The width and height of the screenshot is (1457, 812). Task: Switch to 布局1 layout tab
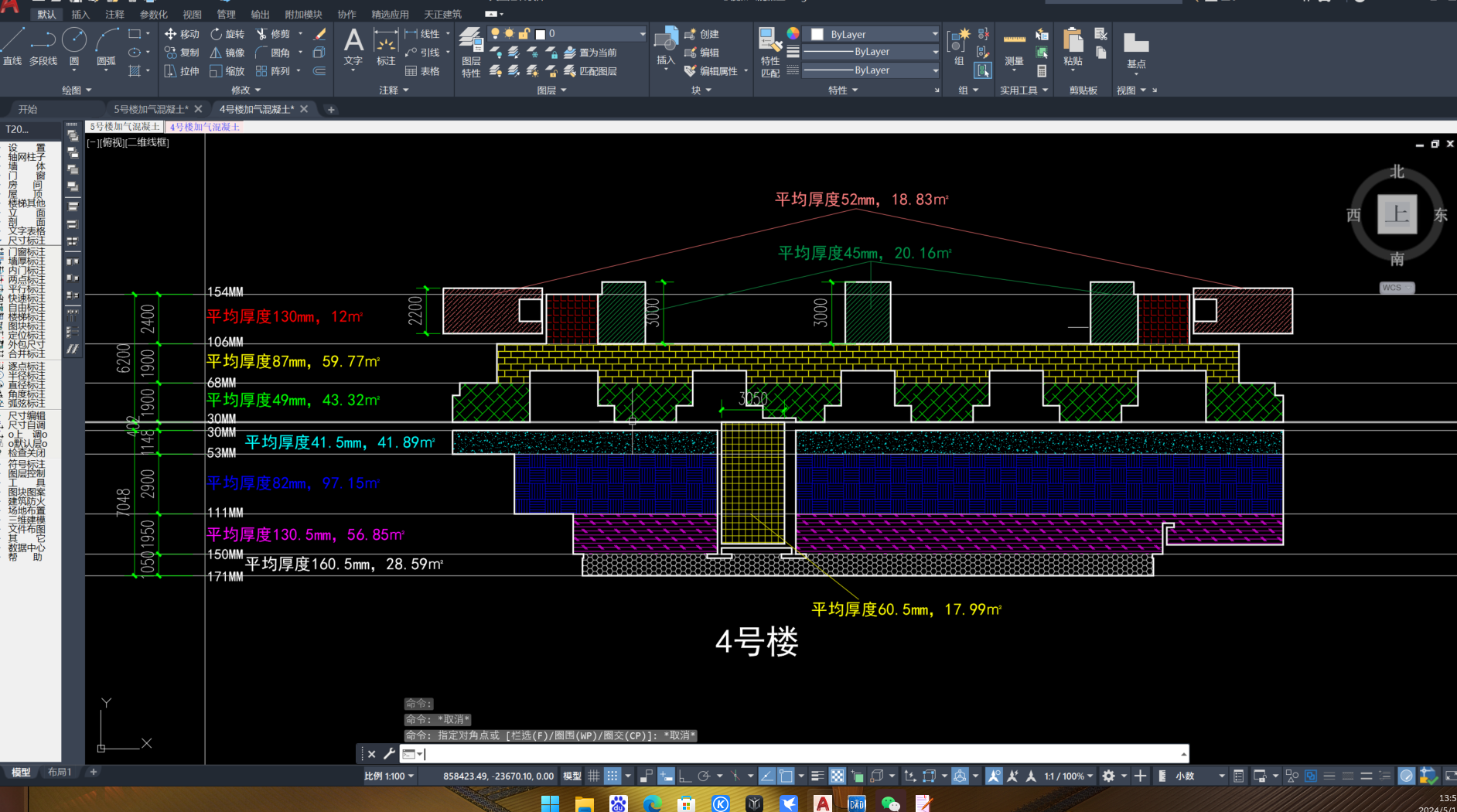[x=60, y=772]
